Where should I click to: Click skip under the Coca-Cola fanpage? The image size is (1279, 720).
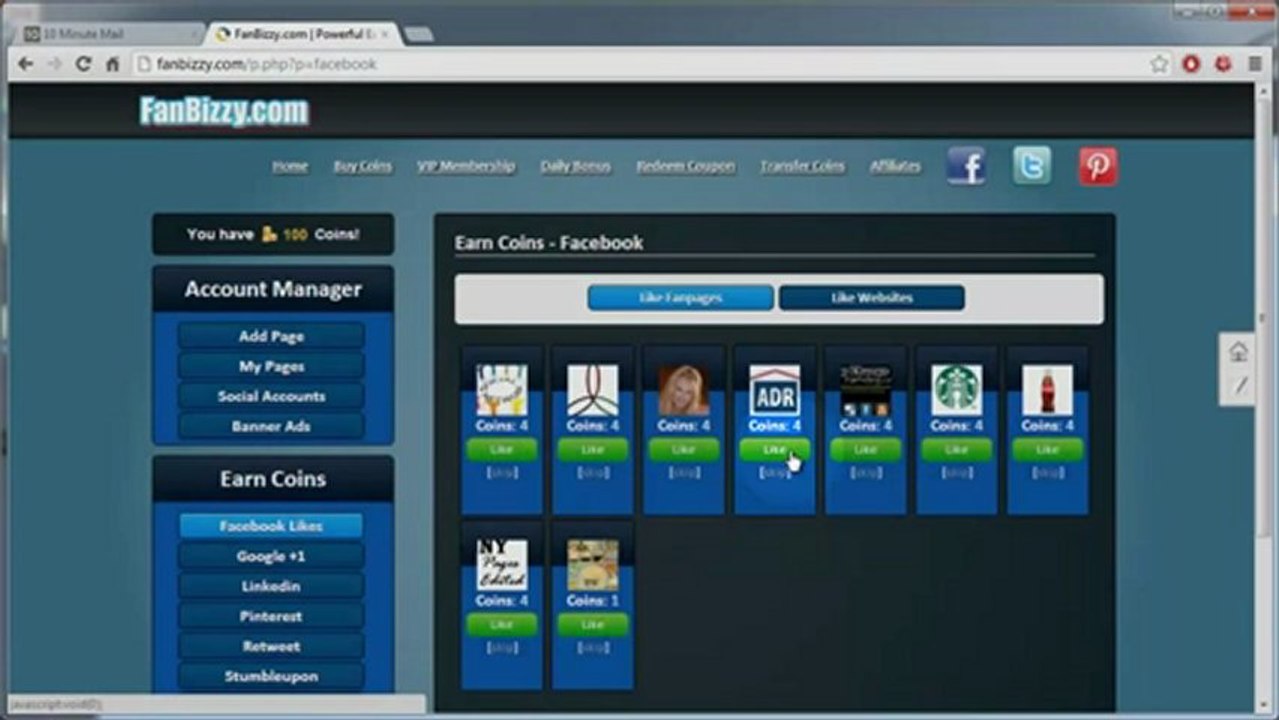tap(1047, 473)
